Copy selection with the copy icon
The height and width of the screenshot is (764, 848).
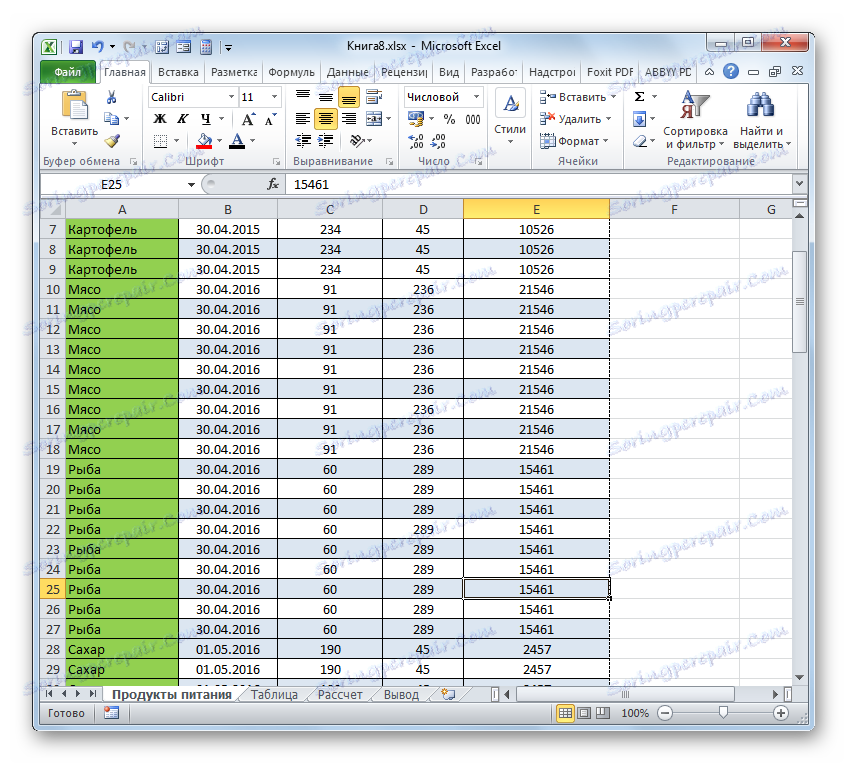[111, 118]
